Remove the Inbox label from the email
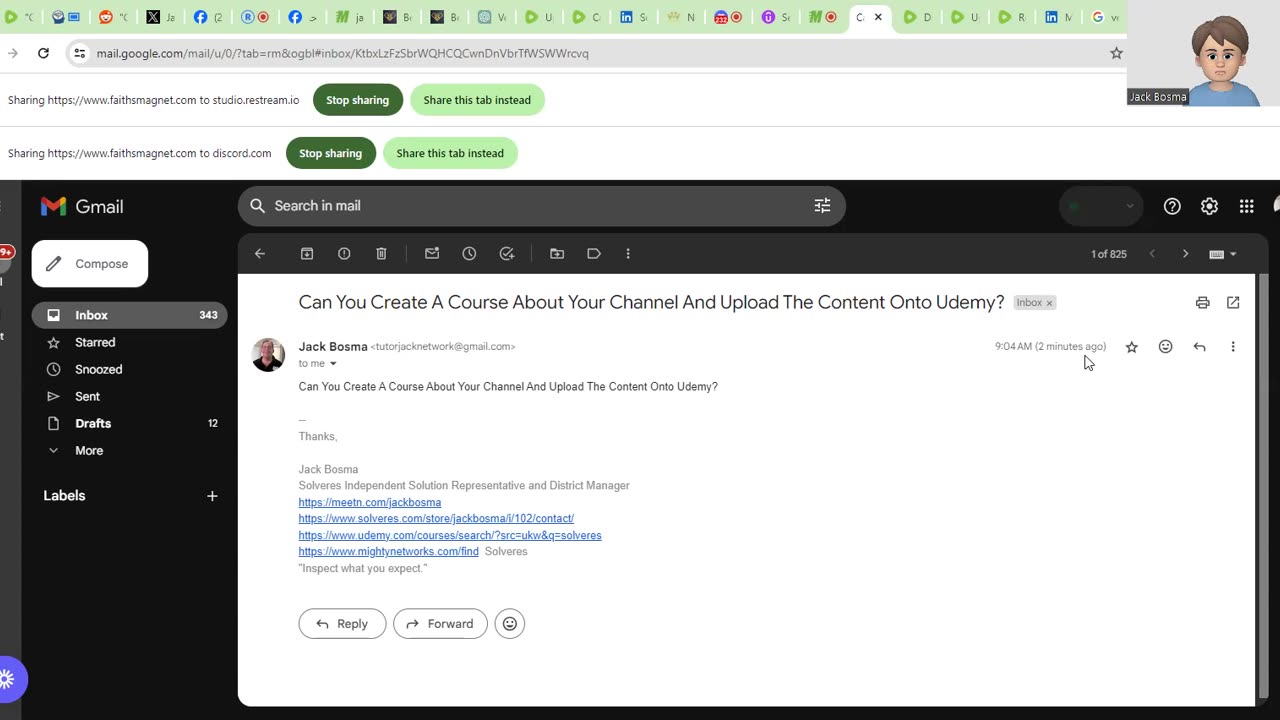This screenshot has width=1280, height=720. coord(1049,303)
